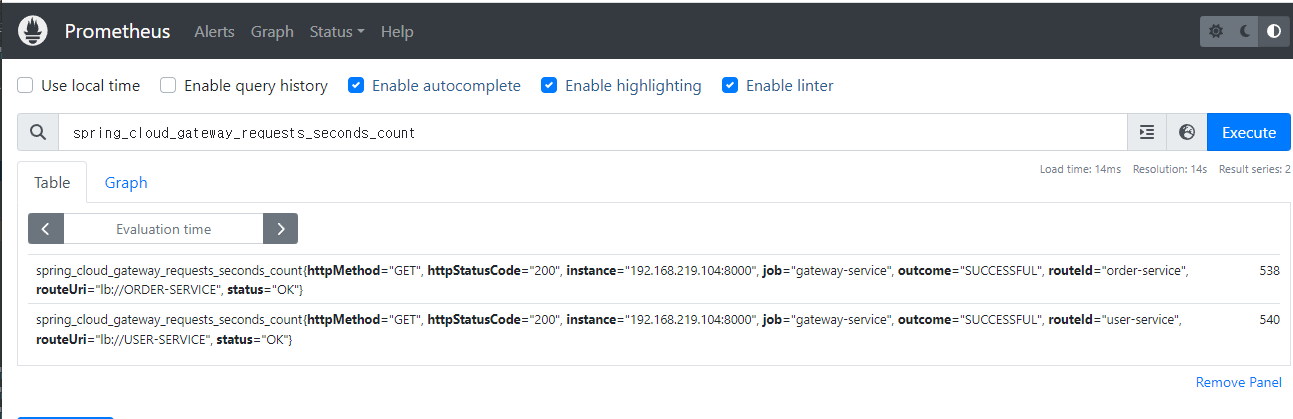
Task: Switch to the light theme gear icon
Action: [1216, 31]
